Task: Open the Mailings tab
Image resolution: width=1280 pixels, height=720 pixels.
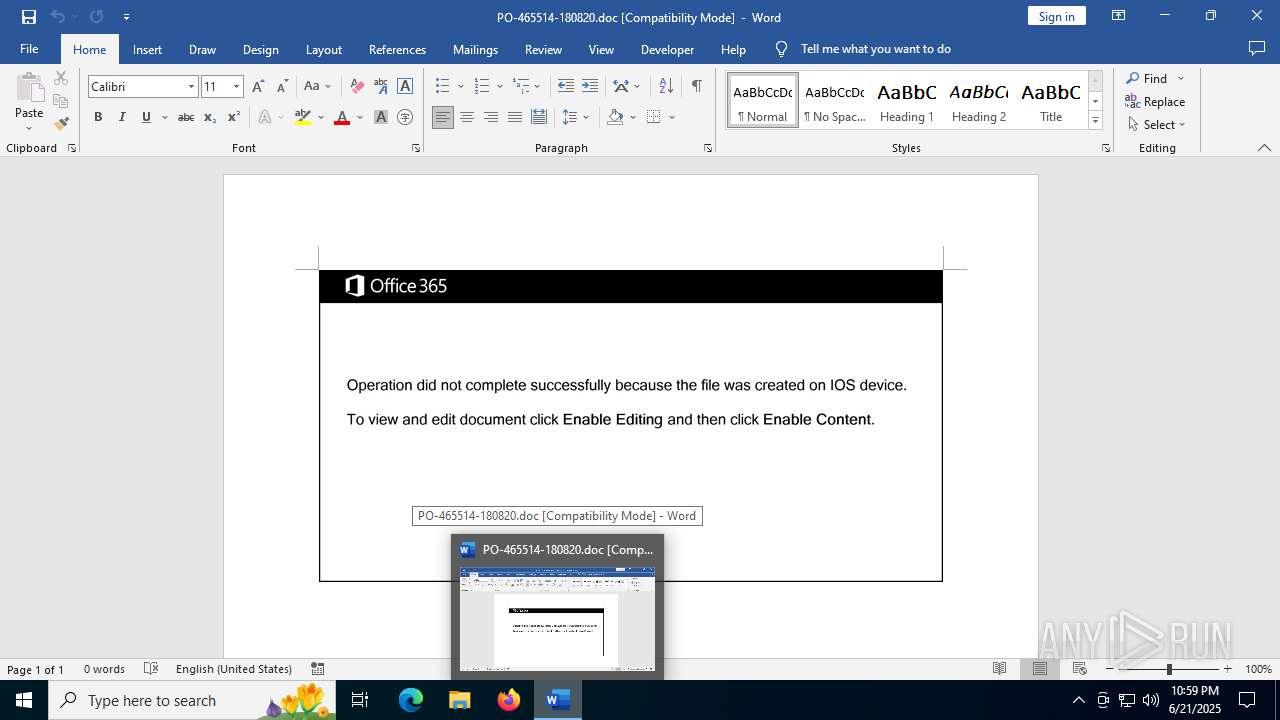Action: (475, 49)
